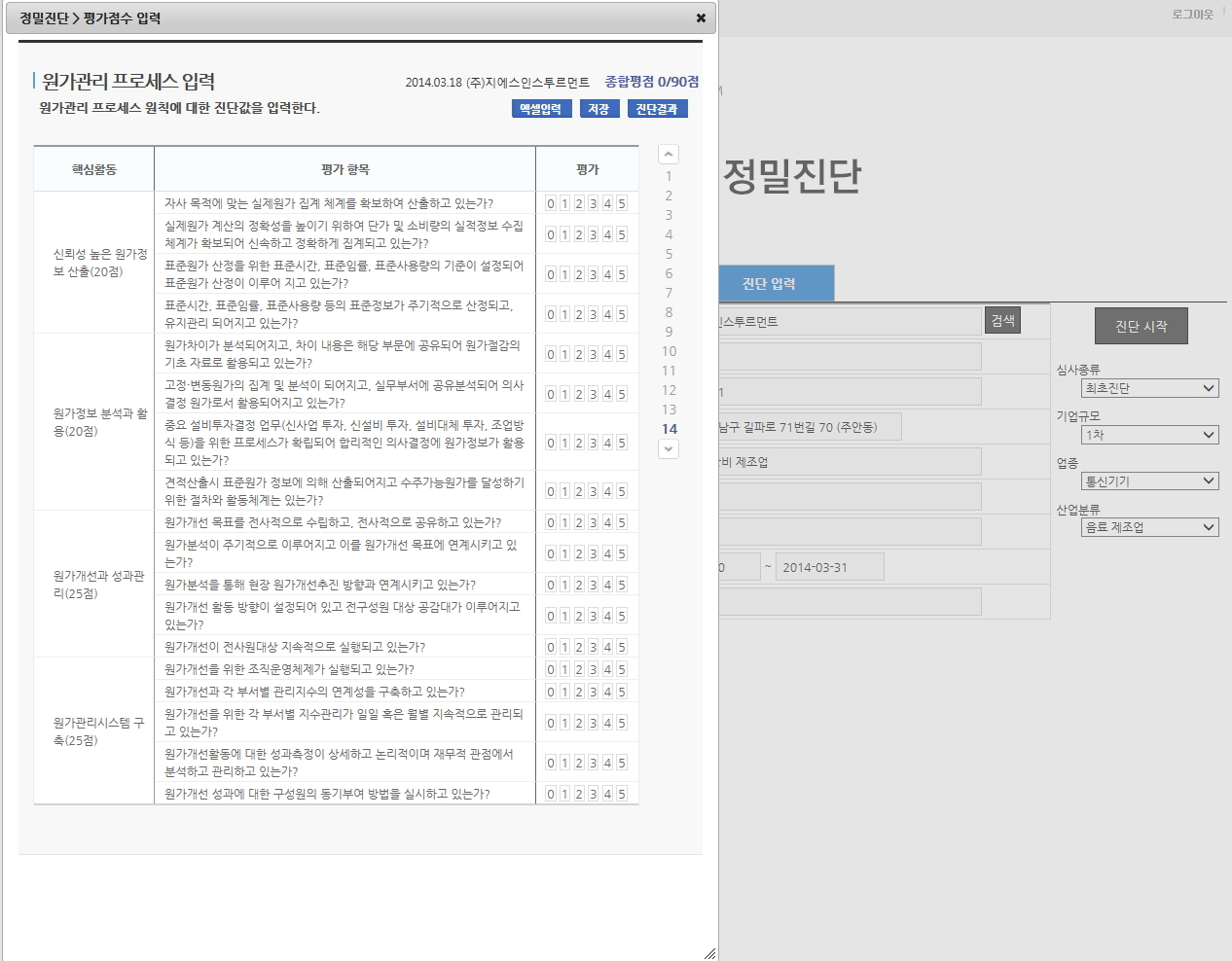Start diagnosis with 진단 시작 button
The width and height of the screenshot is (1232, 961).
(1141, 327)
